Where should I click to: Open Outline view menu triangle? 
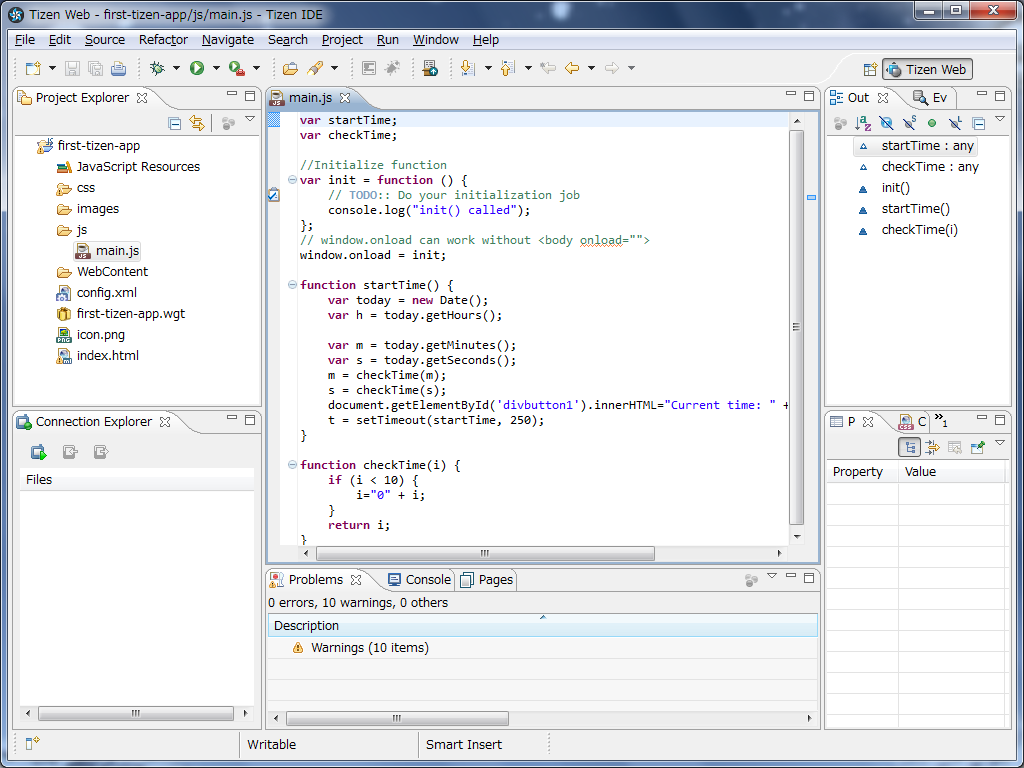1000,119
